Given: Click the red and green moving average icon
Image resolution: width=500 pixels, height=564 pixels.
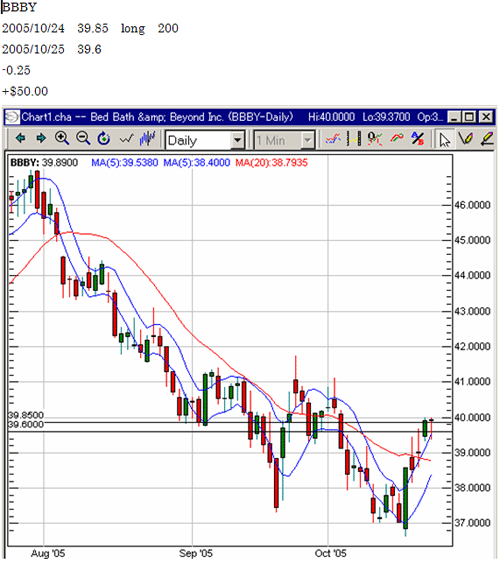Looking at the screenshot, I should (397, 138).
